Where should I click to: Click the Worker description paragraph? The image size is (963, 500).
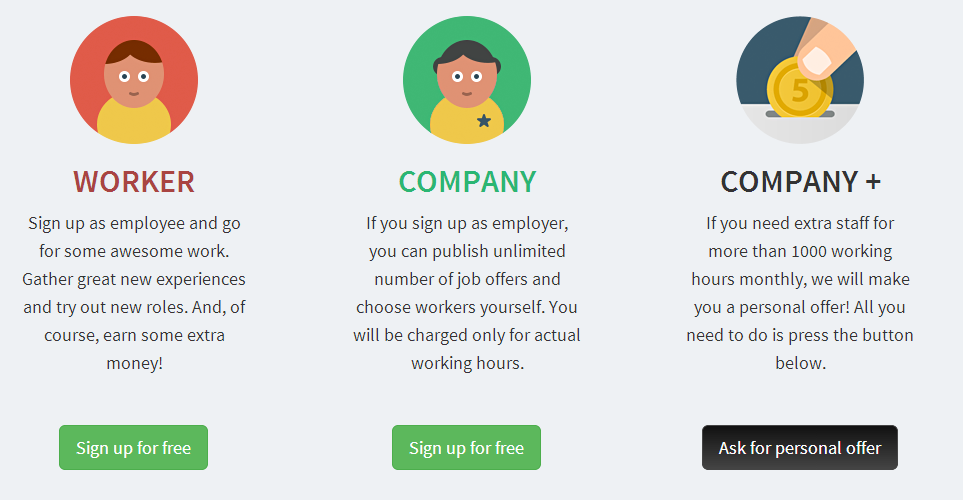click(x=134, y=293)
